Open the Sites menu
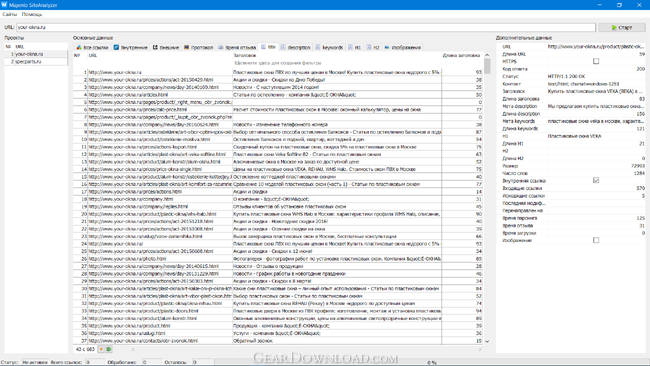This screenshot has height=366, width=650. (10, 15)
